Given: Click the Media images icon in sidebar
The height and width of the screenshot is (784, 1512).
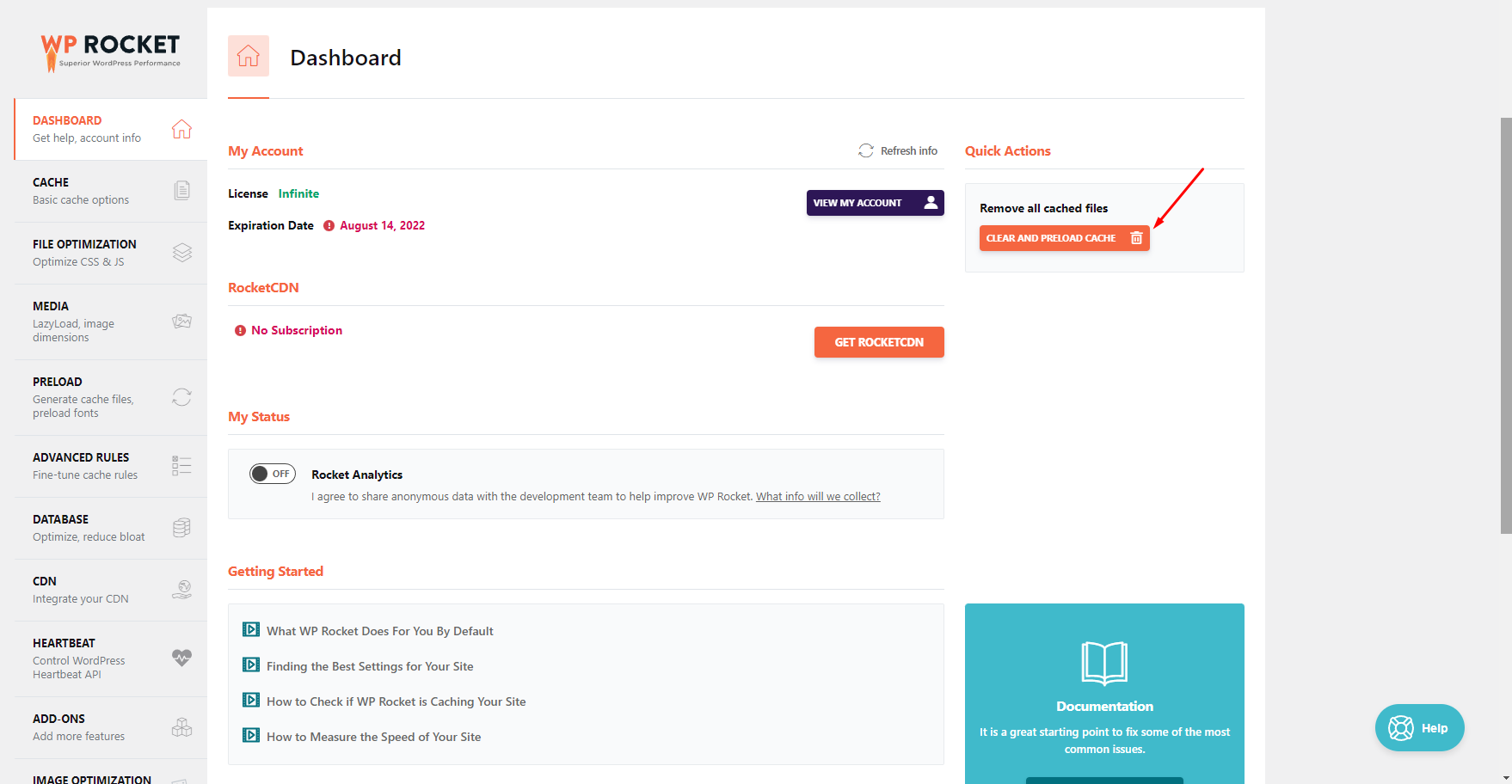Looking at the screenshot, I should pos(181,322).
